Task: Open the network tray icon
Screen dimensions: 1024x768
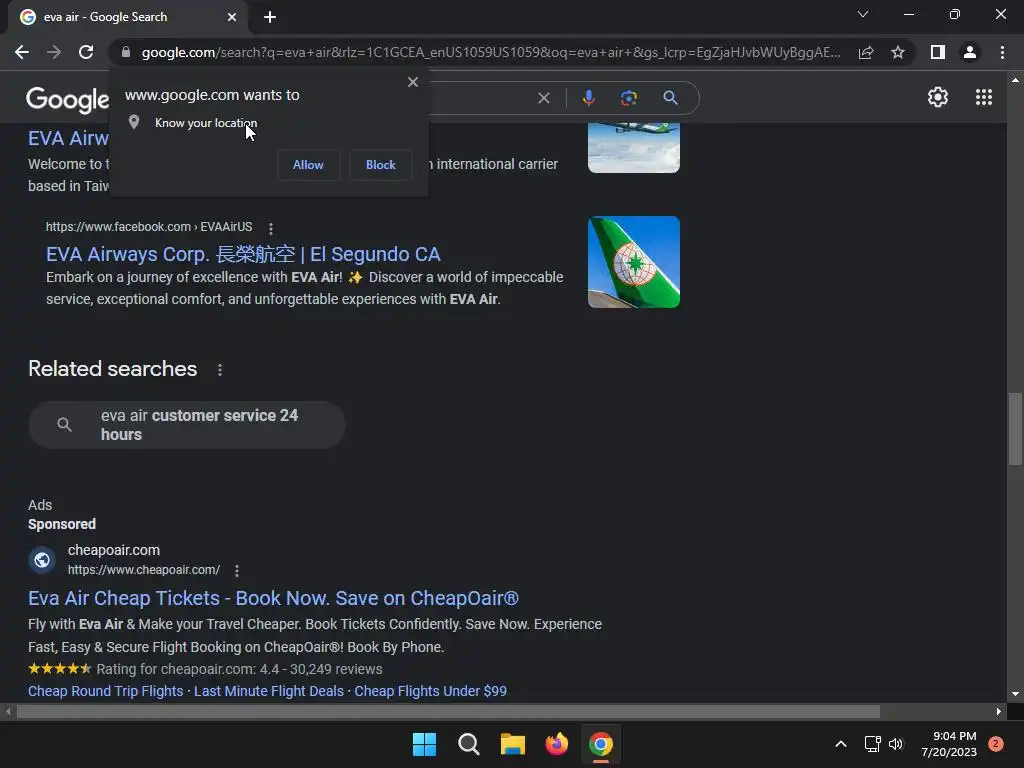Action: 872,744
